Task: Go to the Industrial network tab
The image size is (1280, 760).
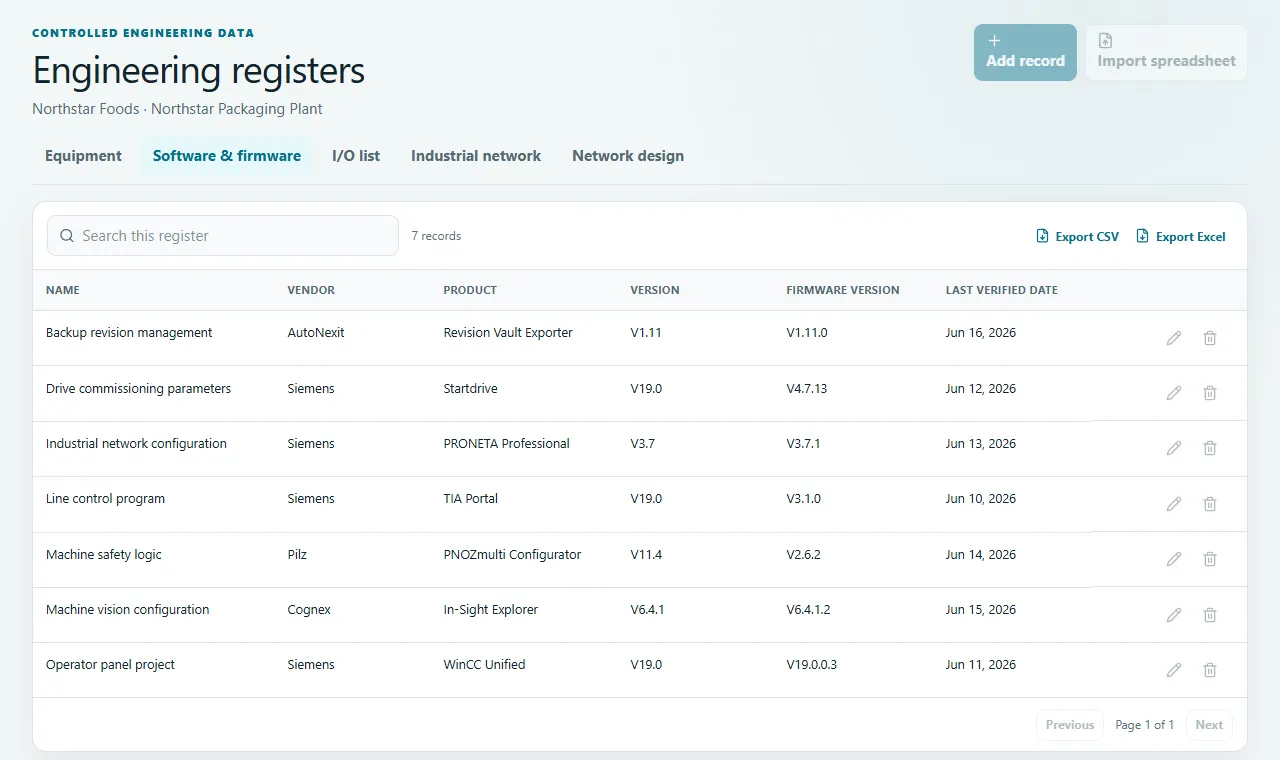Action: click(476, 156)
